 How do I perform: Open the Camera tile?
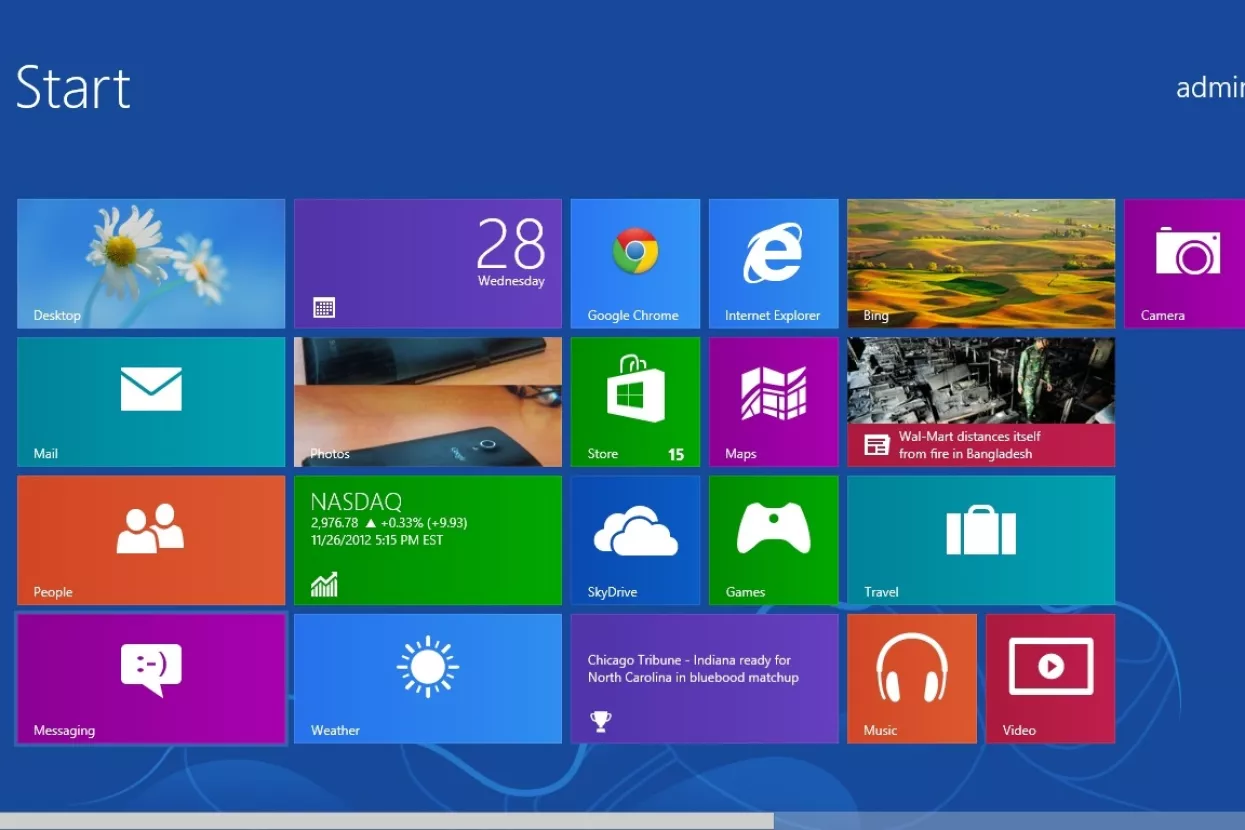1185,264
